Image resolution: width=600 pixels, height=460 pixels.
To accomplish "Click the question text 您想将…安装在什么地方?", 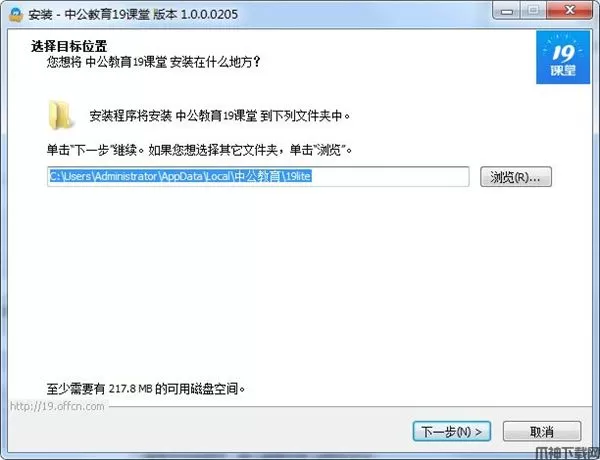I will [x=153, y=62].
